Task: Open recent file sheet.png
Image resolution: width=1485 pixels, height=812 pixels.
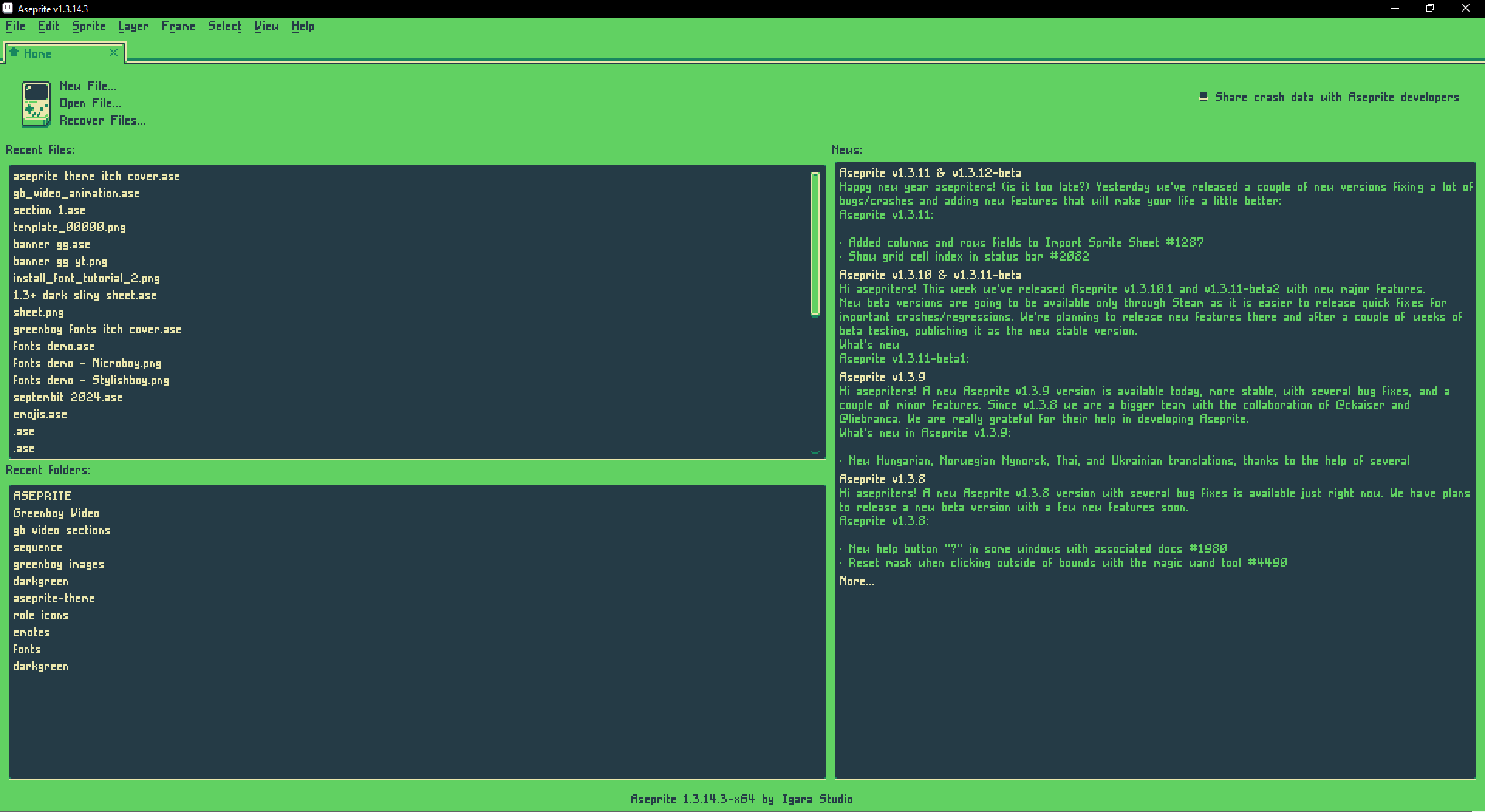Action: (39, 312)
